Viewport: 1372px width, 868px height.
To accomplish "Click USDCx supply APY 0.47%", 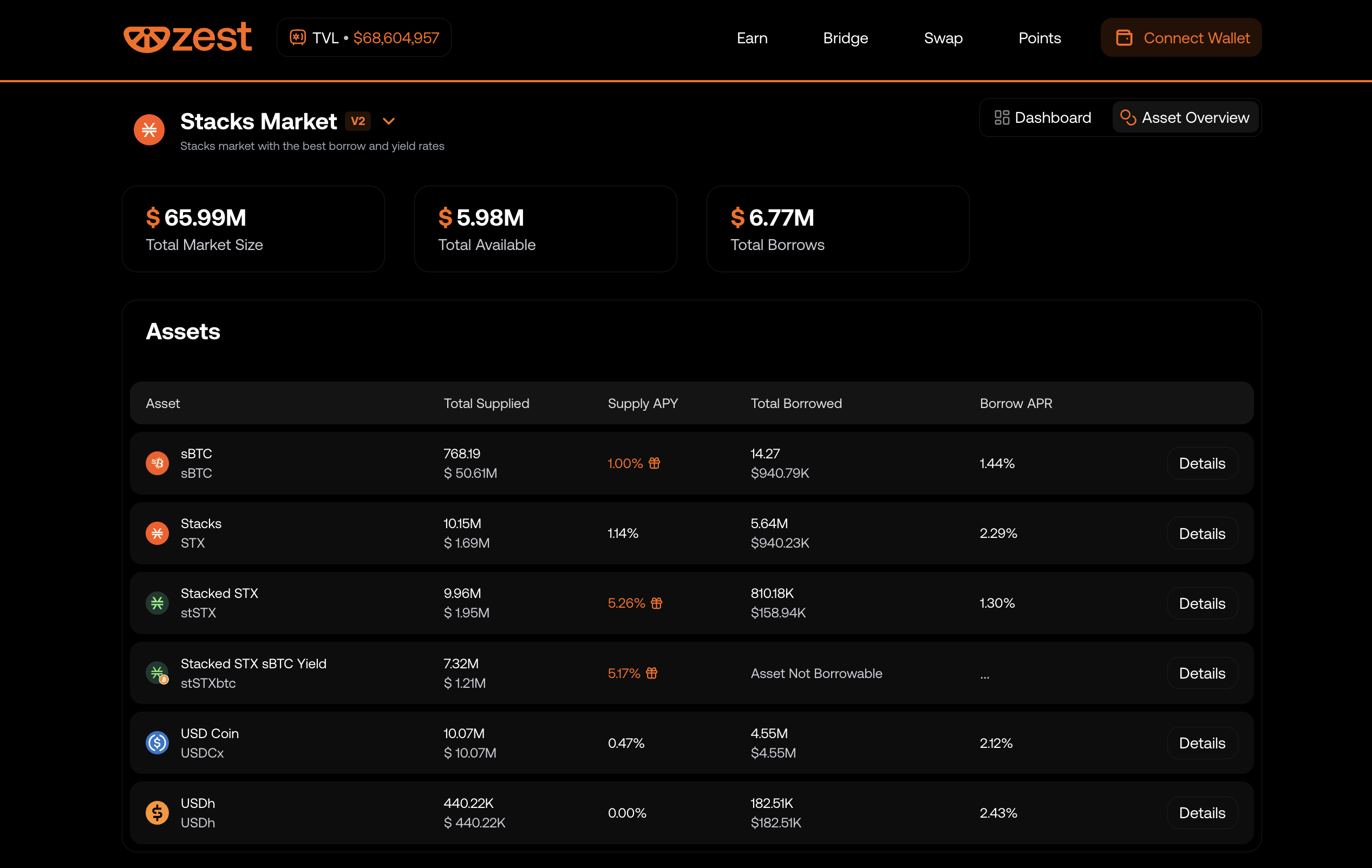I will pos(625,742).
